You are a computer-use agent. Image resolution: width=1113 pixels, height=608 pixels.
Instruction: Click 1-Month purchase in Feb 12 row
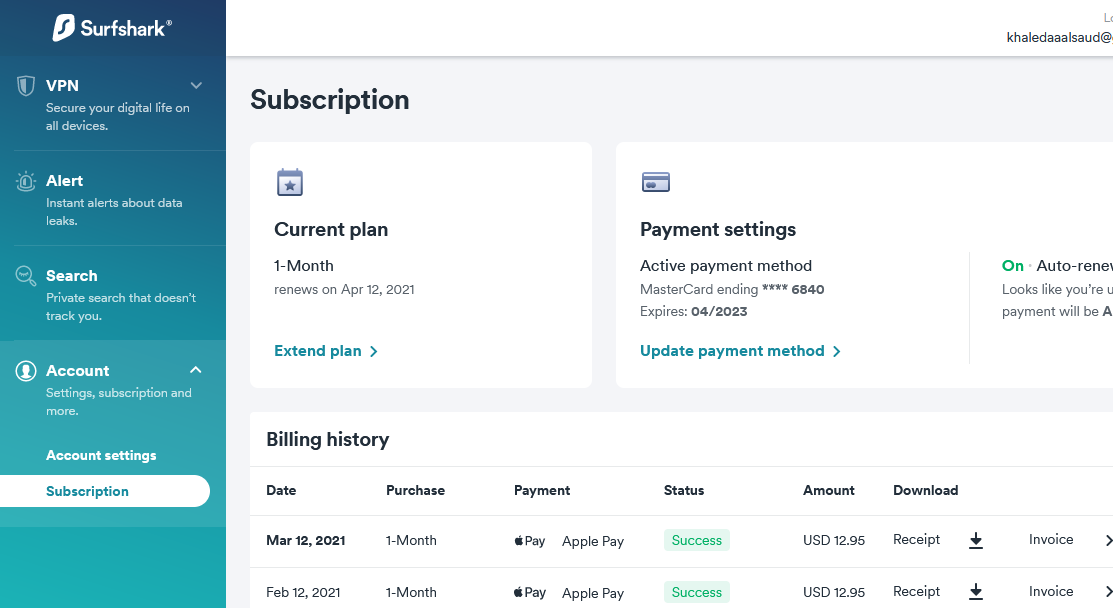click(411, 592)
